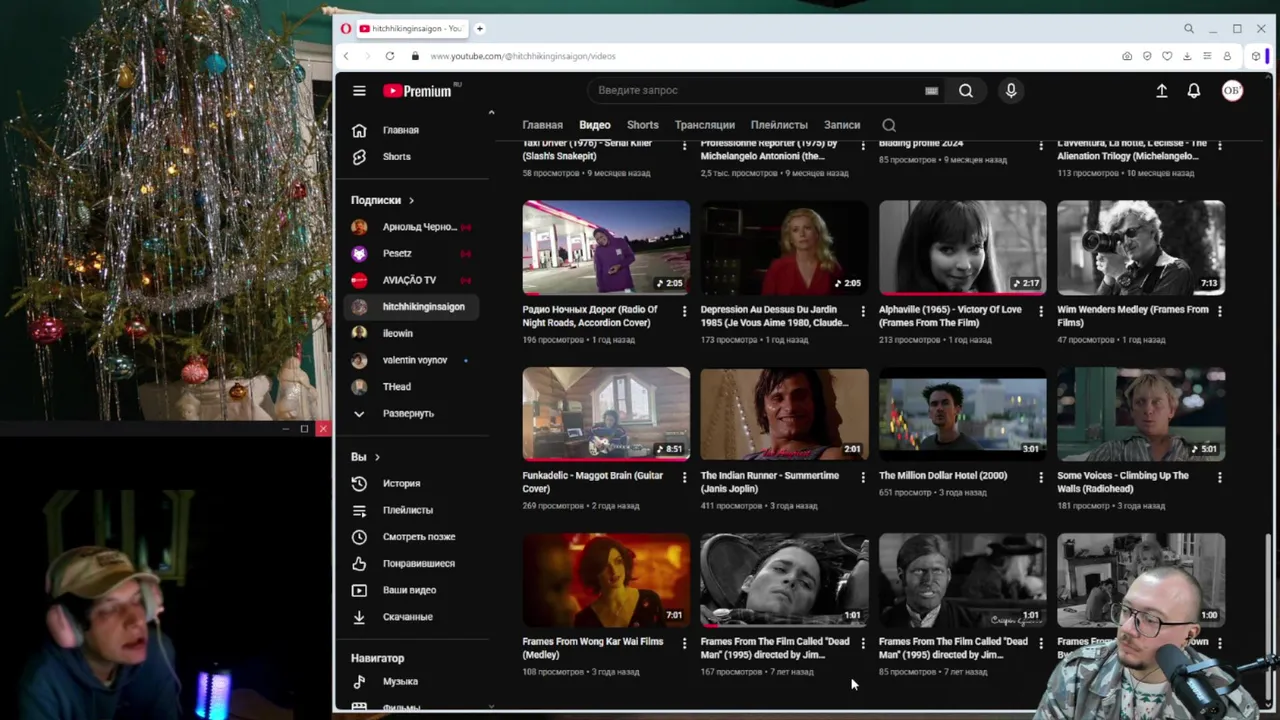Reload the page with the refresh icon
Image resolution: width=1280 pixels, height=720 pixels.
tap(390, 56)
